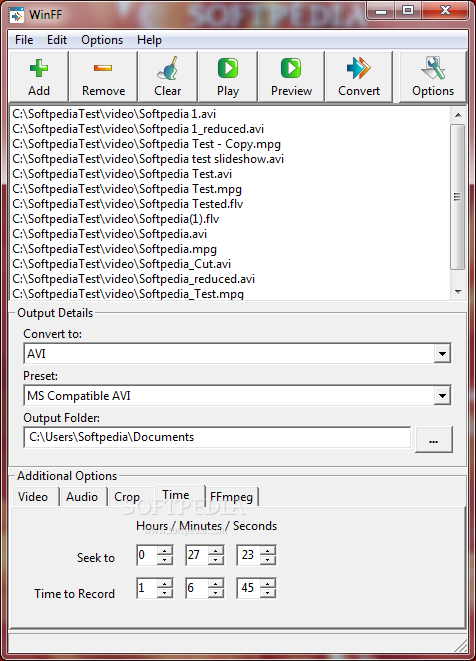
Task: Close the WinFF window
Action: 445,11
